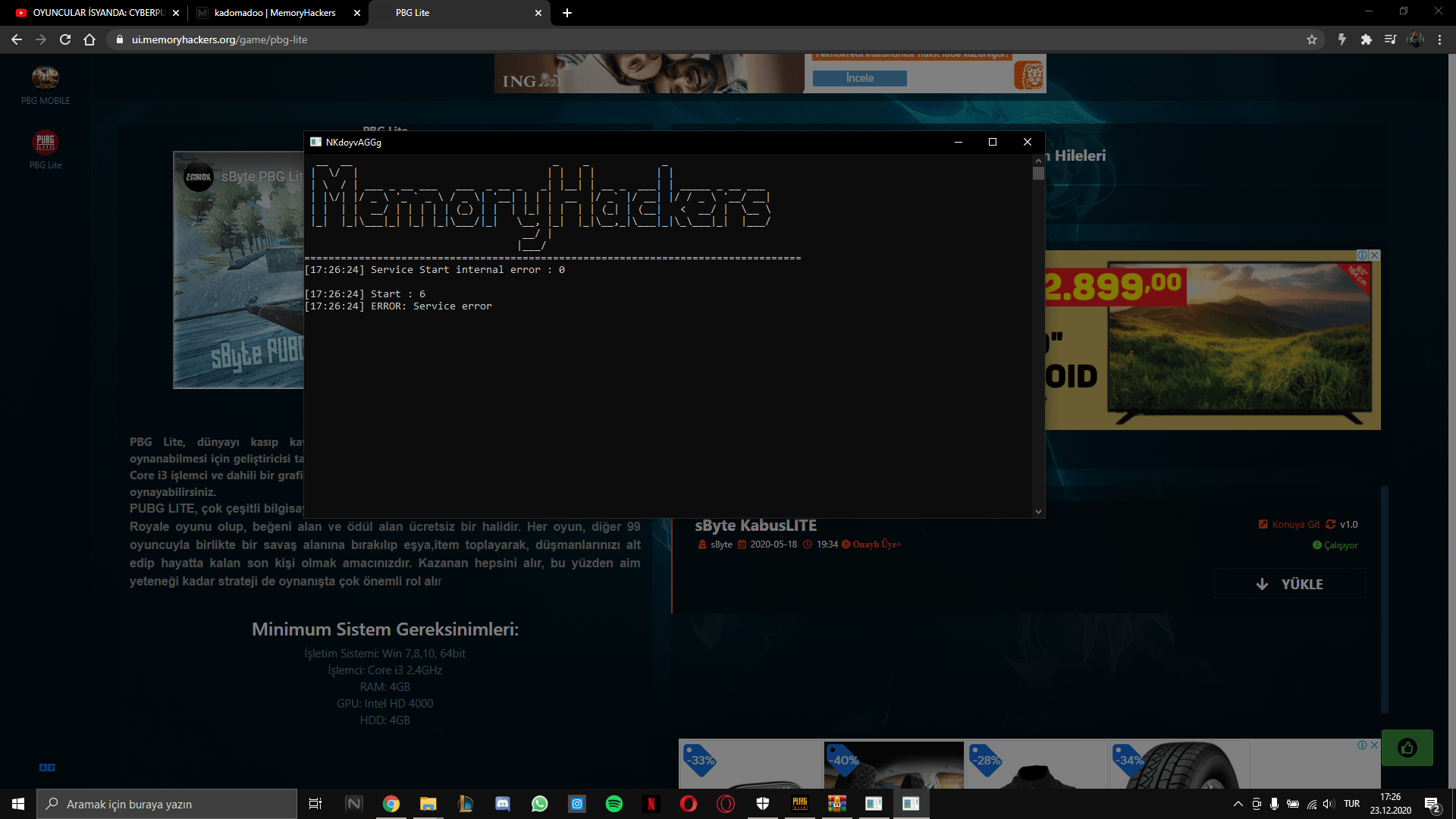This screenshot has width=1456, height=819.
Task: Click the İncele button in ING ad
Action: coord(859,78)
